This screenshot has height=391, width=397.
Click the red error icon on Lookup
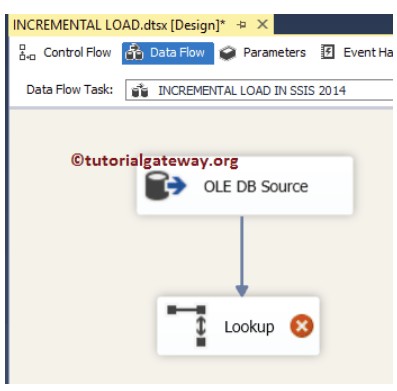[x=302, y=326]
